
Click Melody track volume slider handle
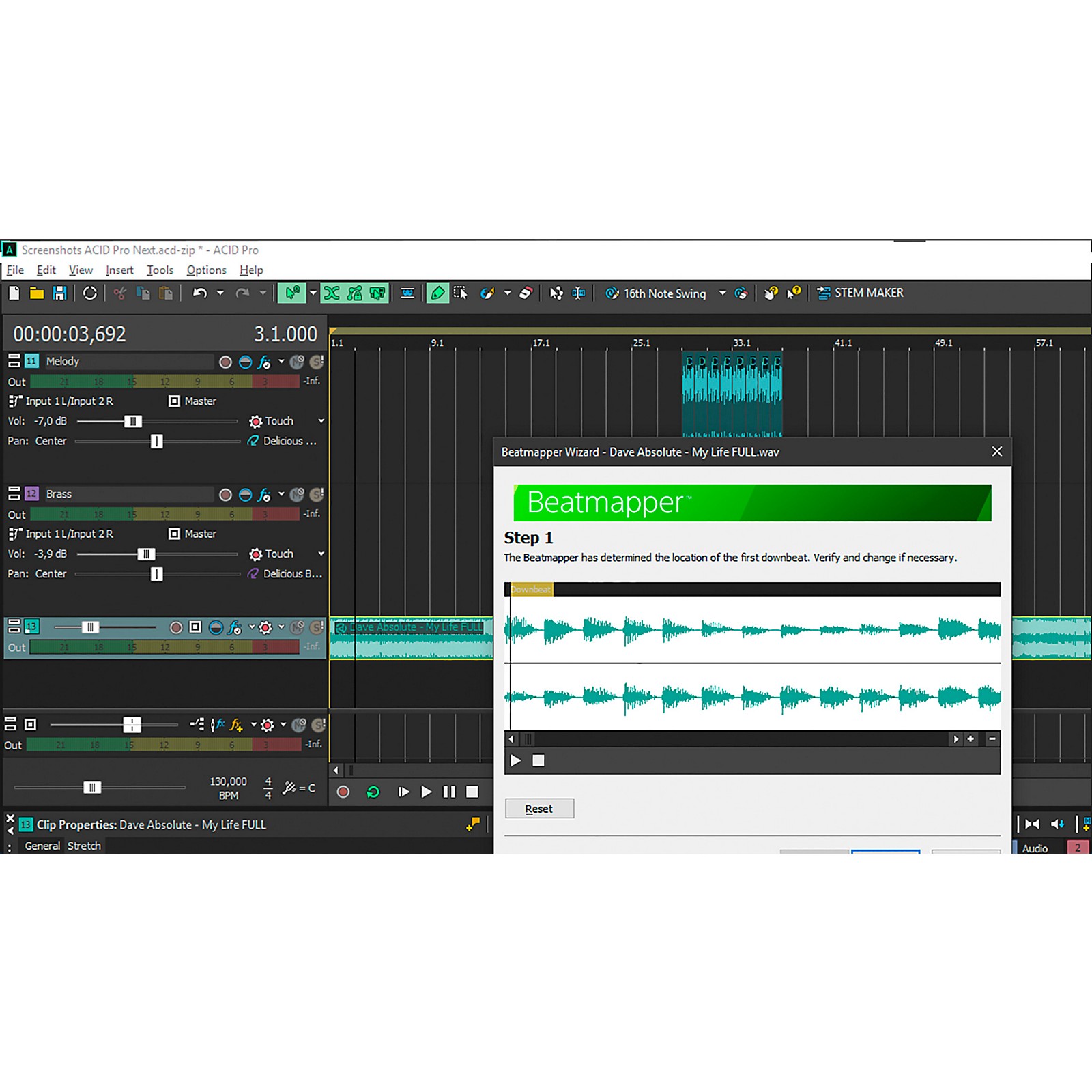(x=133, y=422)
